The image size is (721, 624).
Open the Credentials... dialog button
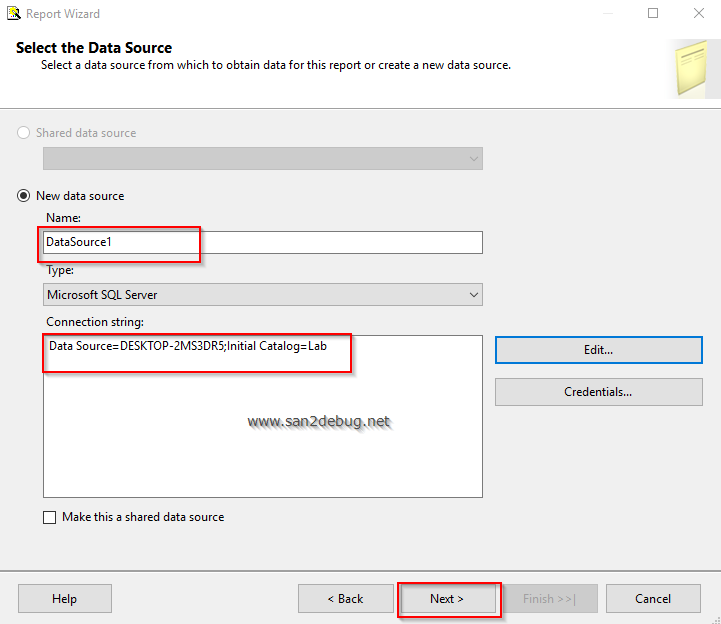tap(598, 392)
